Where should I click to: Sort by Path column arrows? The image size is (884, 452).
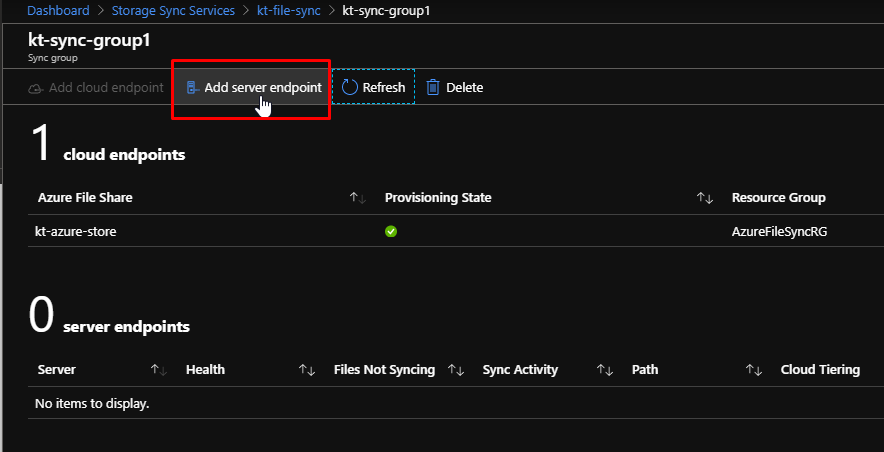tap(754, 370)
